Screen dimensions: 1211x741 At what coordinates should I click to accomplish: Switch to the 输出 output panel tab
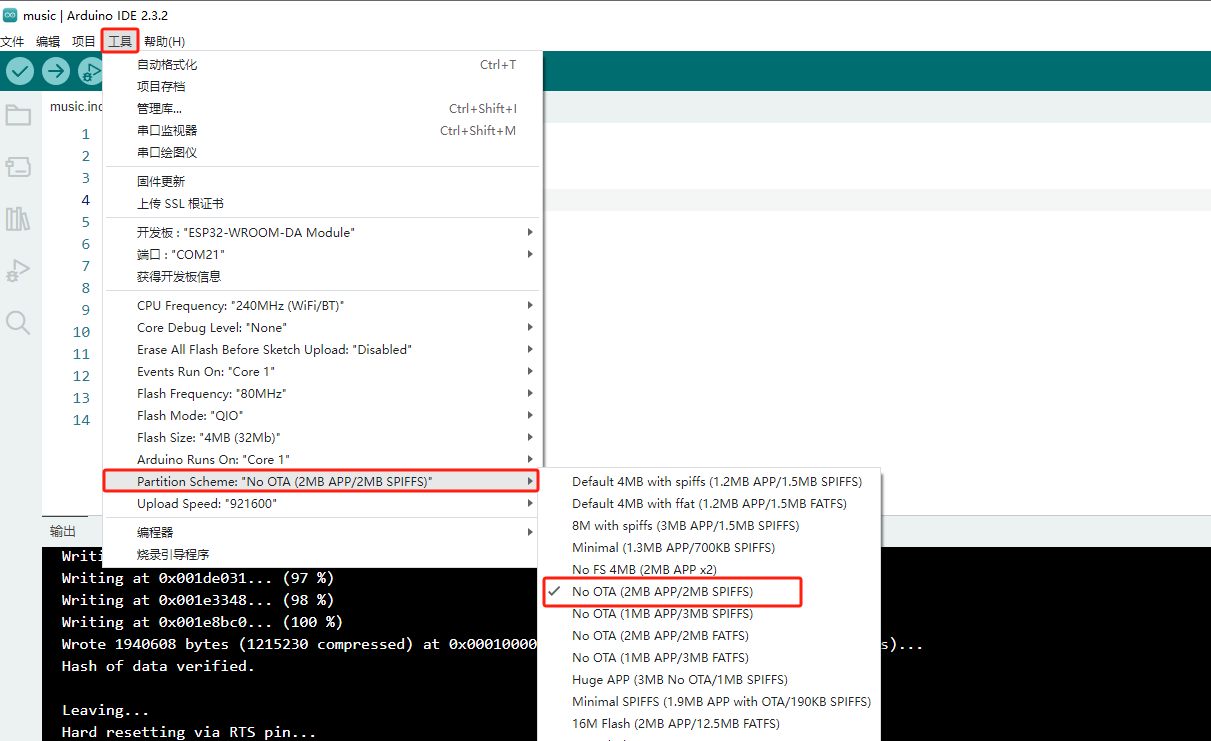click(63, 531)
